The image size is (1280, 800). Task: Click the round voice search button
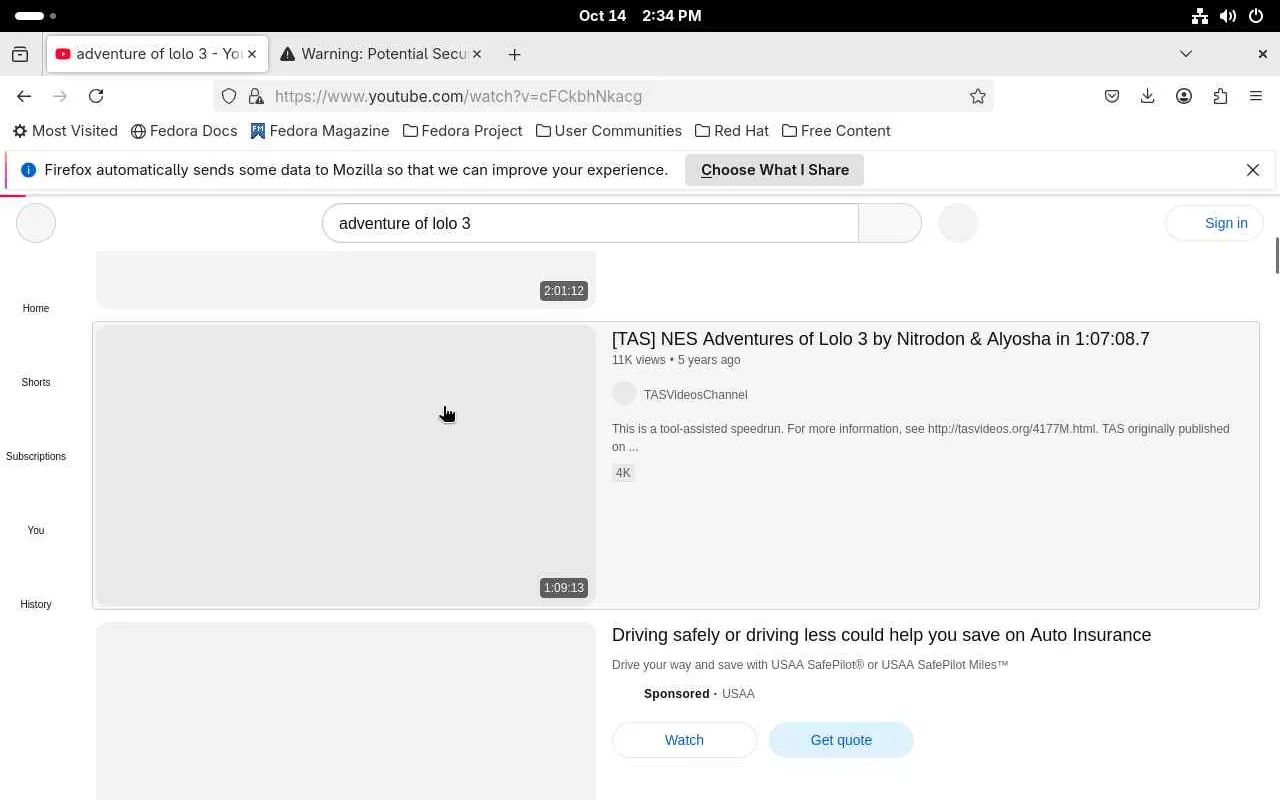[x=958, y=223]
